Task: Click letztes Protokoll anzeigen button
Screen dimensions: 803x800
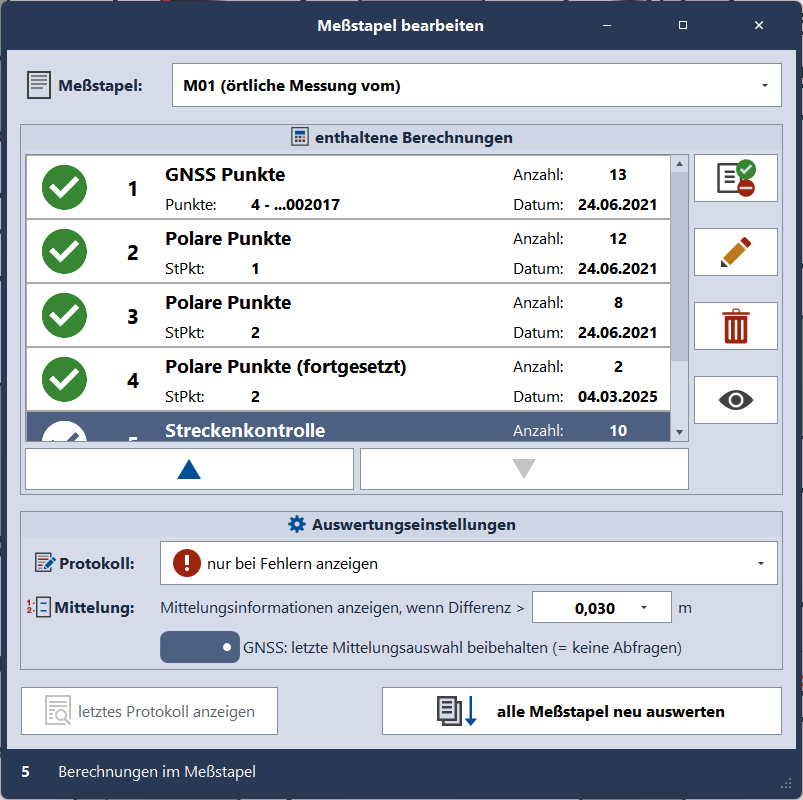Action: [x=149, y=711]
